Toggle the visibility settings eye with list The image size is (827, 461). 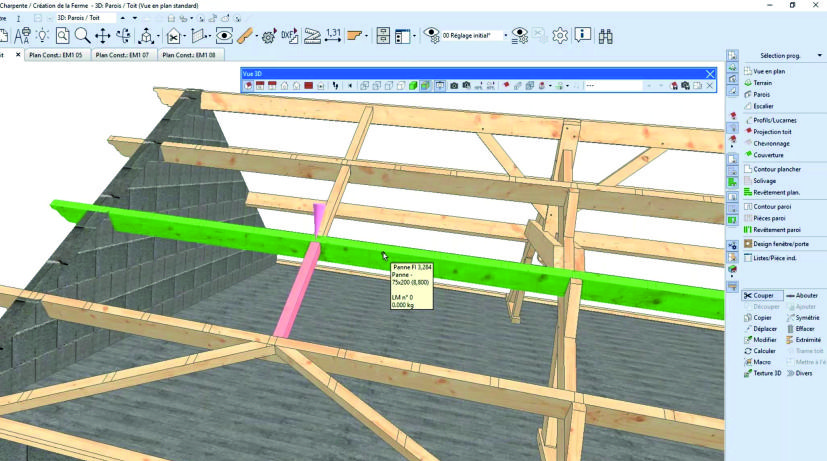tap(520, 36)
